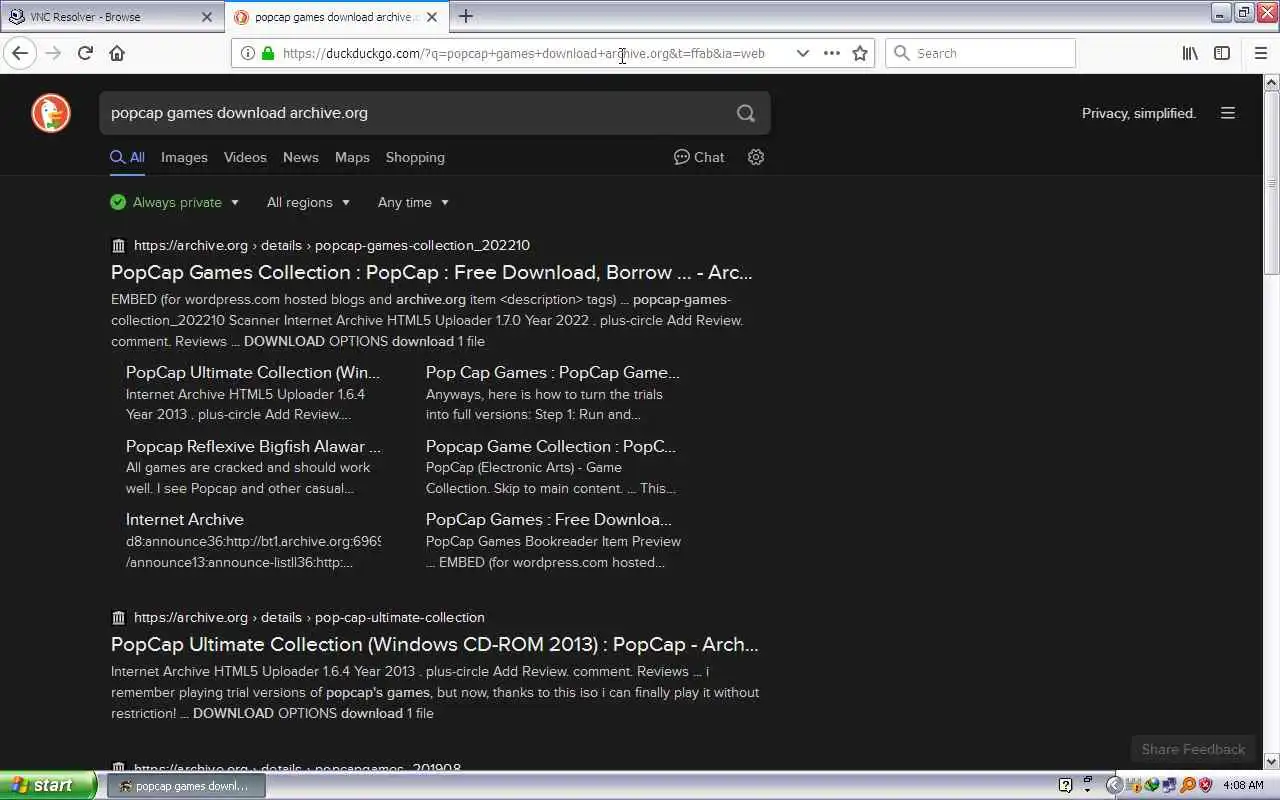Open sublink Popcap Game Collection : PopC...

pyautogui.click(x=551, y=446)
